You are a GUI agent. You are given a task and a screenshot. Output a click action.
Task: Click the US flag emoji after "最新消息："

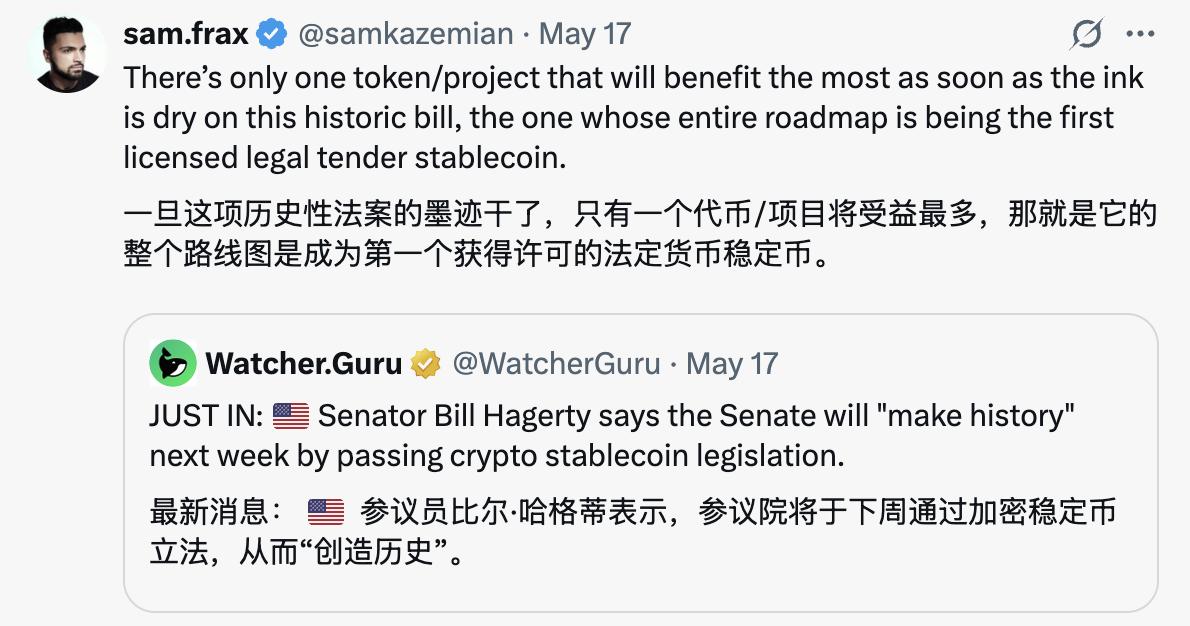coord(326,512)
